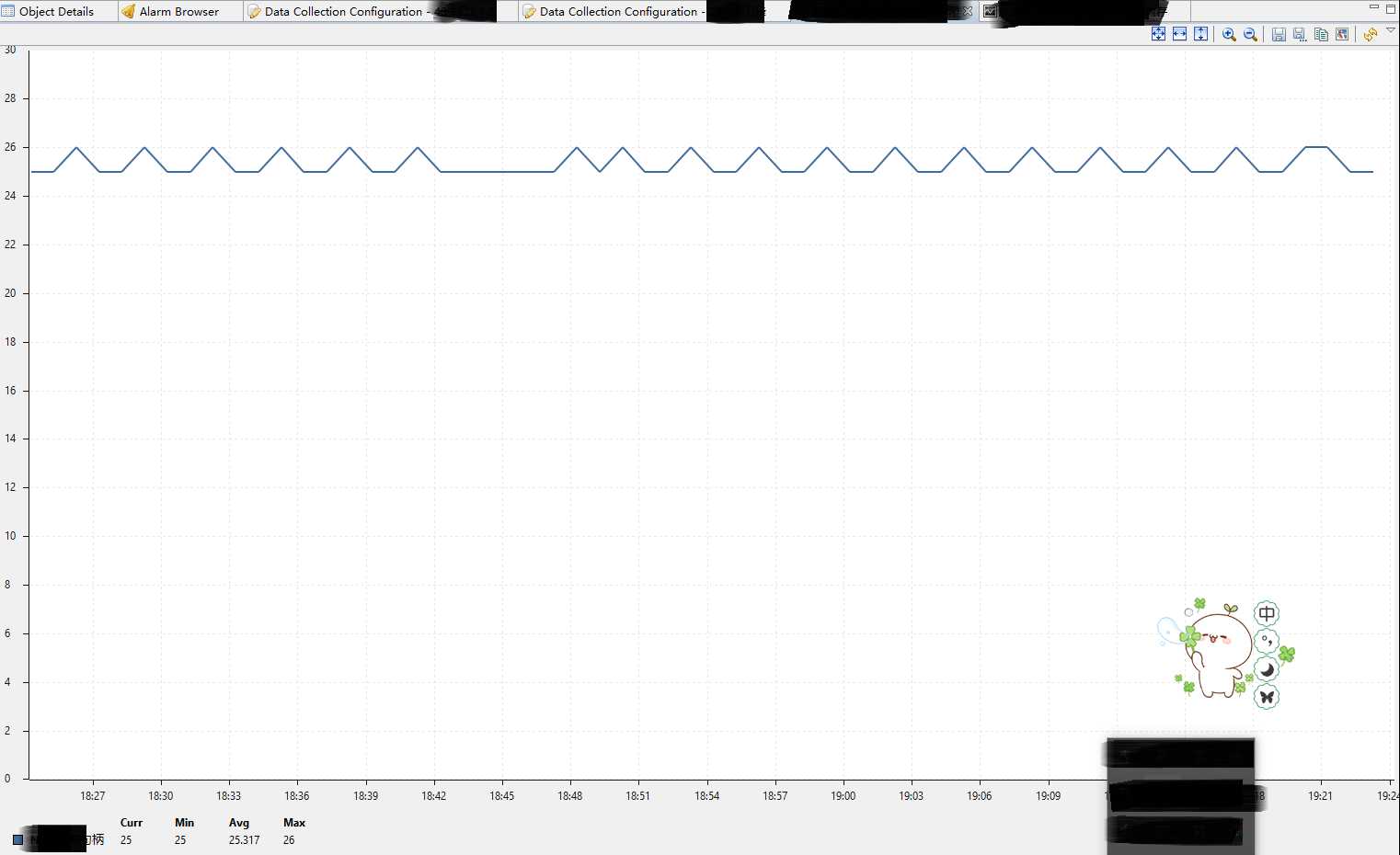Screen dimensions: 1400x855
Task: Click the 26 value on Y axis
Action: click(10, 147)
